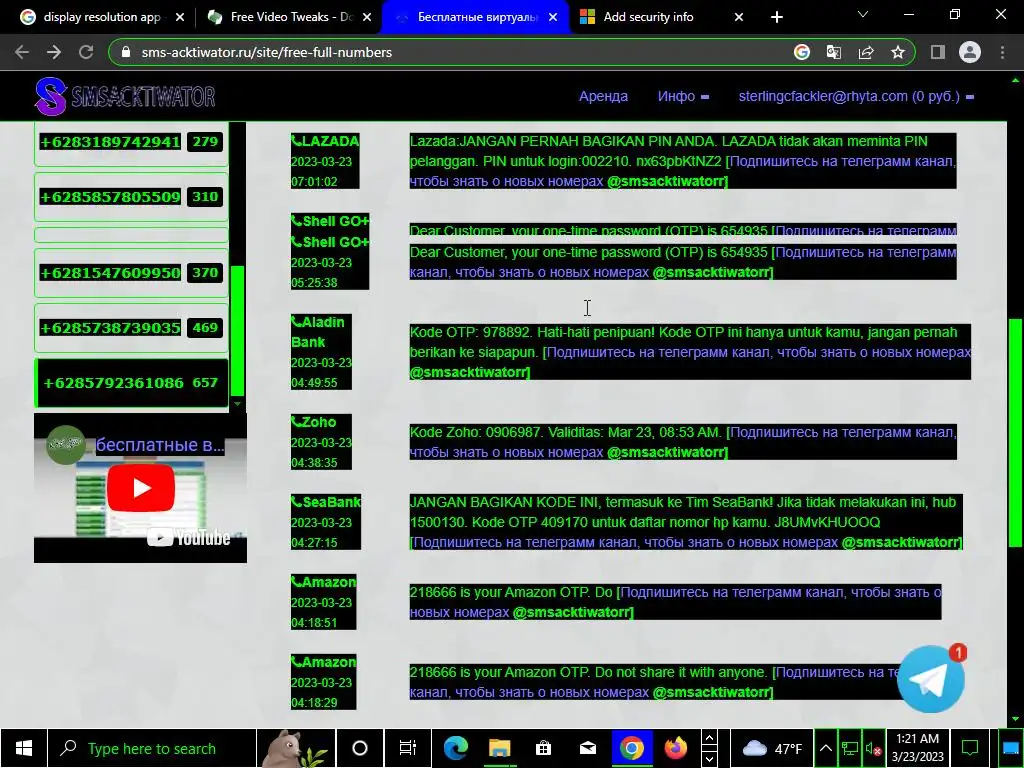The width and height of the screenshot is (1024, 768).
Task: Show hidden system tray icons
Action: coord(825,748)
